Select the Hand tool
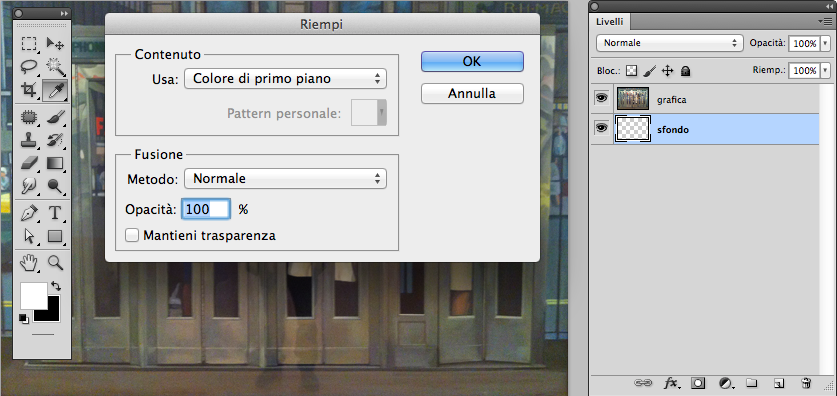 pyautogui.click(x=29, y=263)
